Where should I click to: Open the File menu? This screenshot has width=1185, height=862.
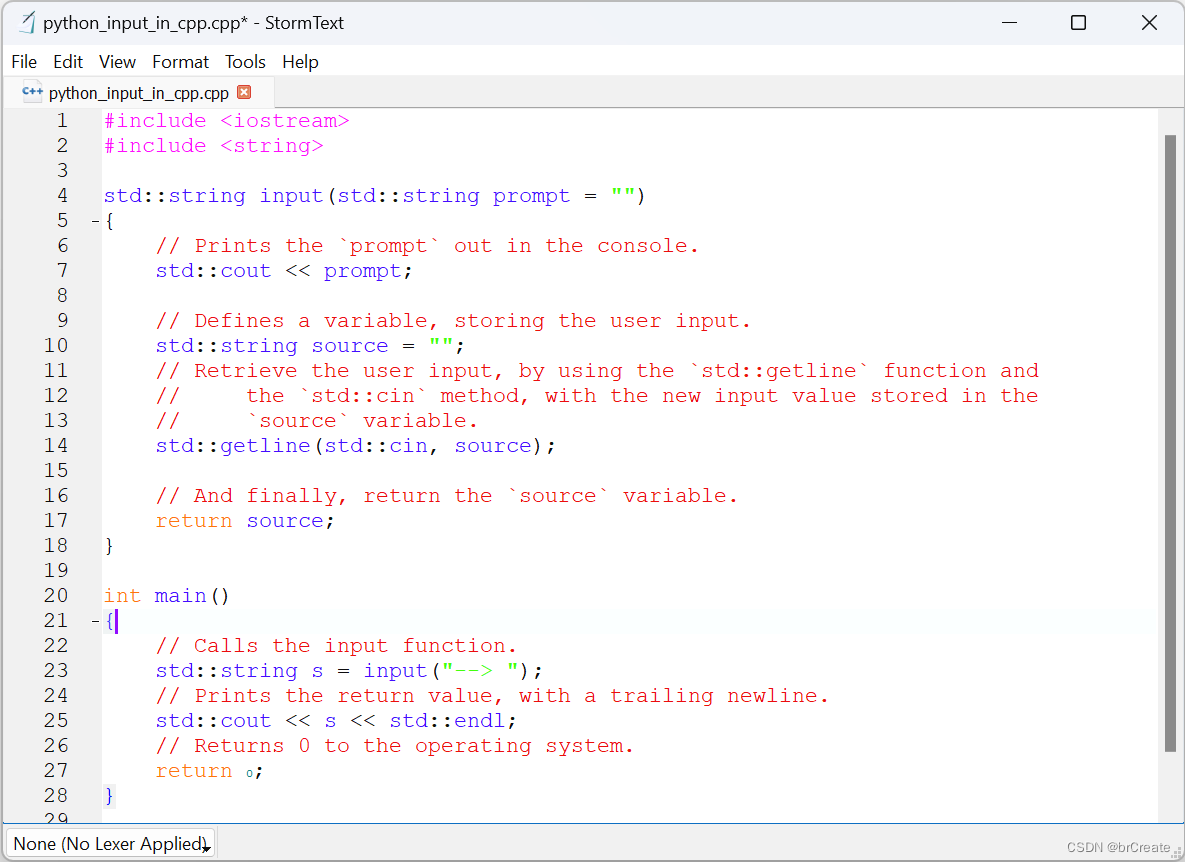click(x=24, y=62)
